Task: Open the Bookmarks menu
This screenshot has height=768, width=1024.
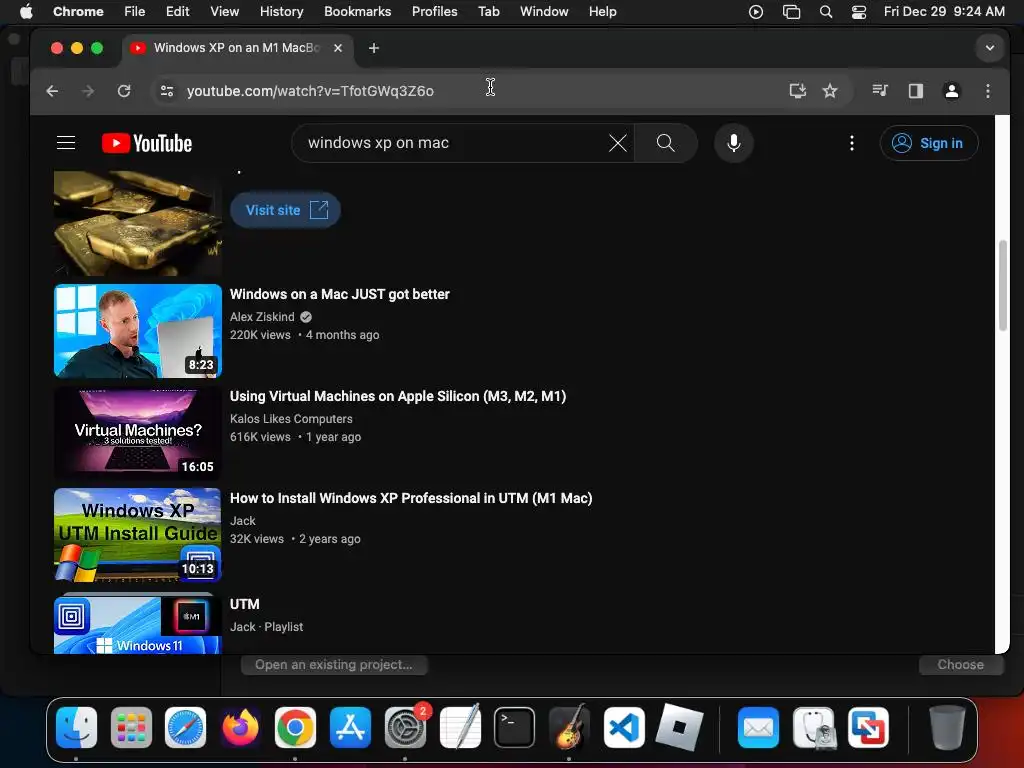Action: (357, 11)
